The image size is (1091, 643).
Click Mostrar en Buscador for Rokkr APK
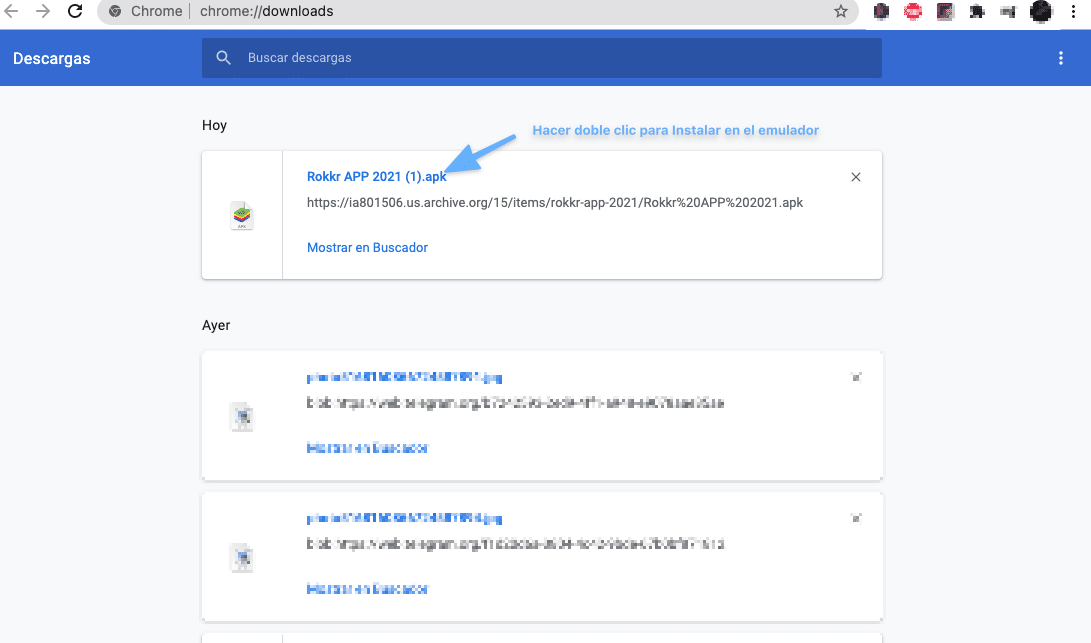click(367, 247)
